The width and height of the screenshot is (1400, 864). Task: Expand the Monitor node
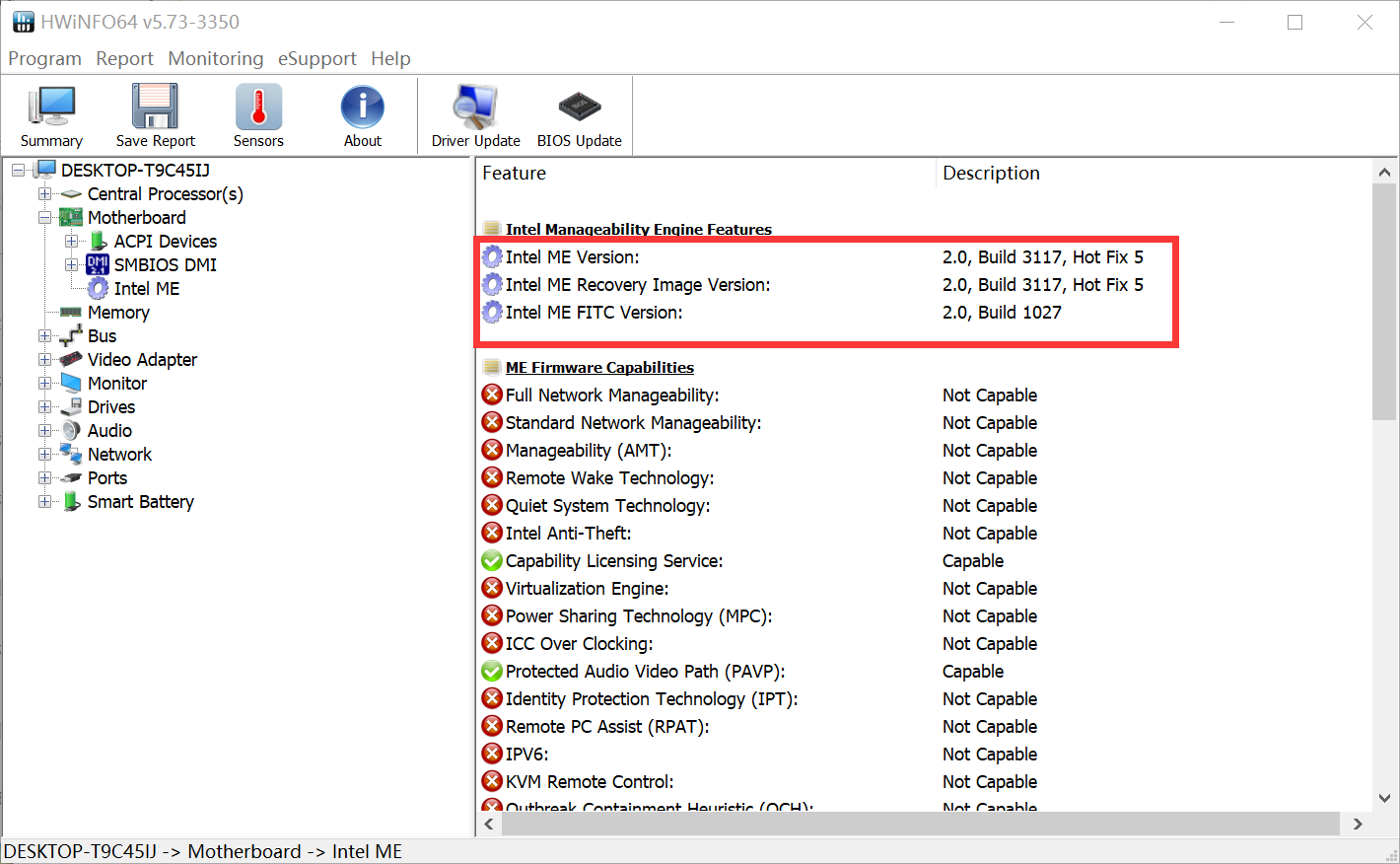44,384
